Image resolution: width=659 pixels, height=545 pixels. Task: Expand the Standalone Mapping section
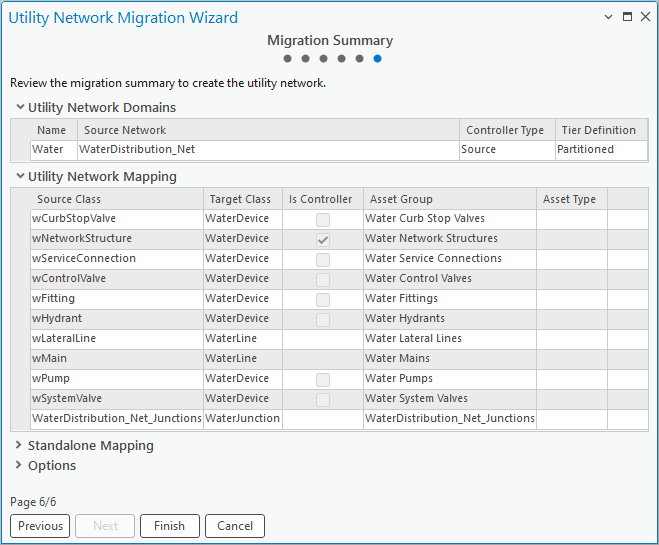coord(18,446)
